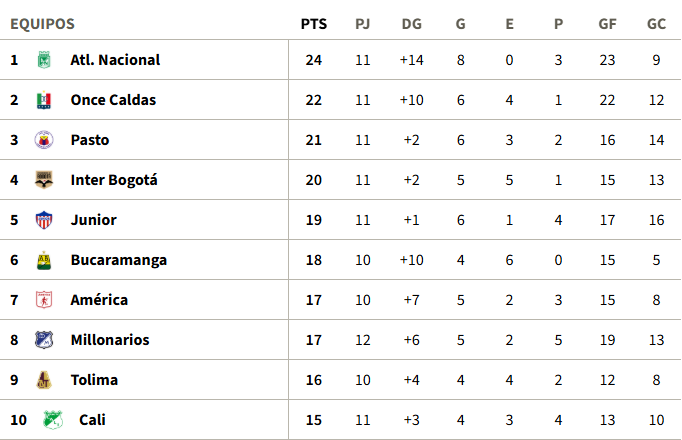The image size is (682, 440).
Task: Click the EQUIPOS column header
Action: (x=42, y=24)
